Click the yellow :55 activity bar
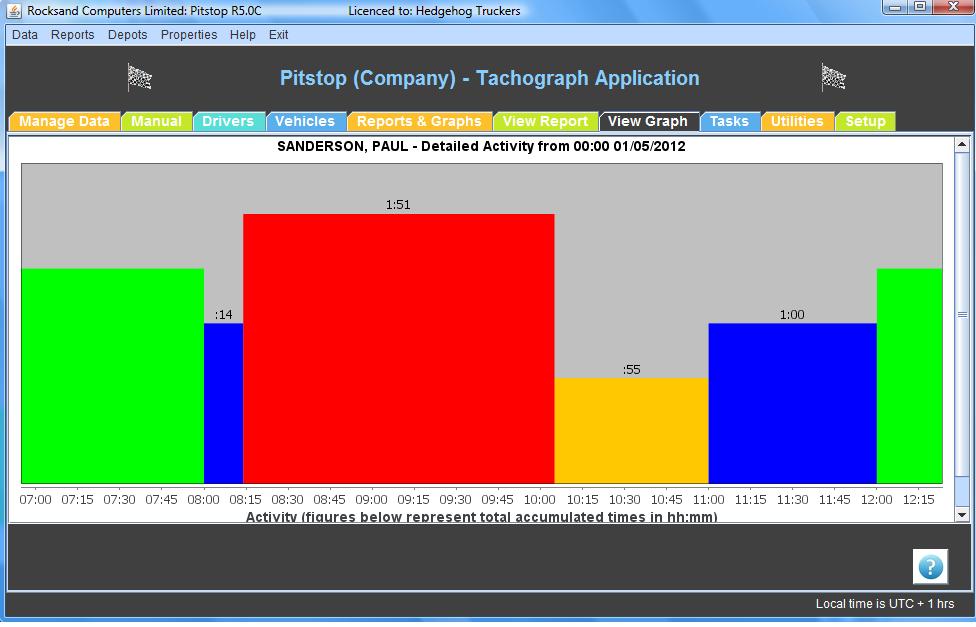The width and height of the screenshot is (976, 627). point(631,430)
